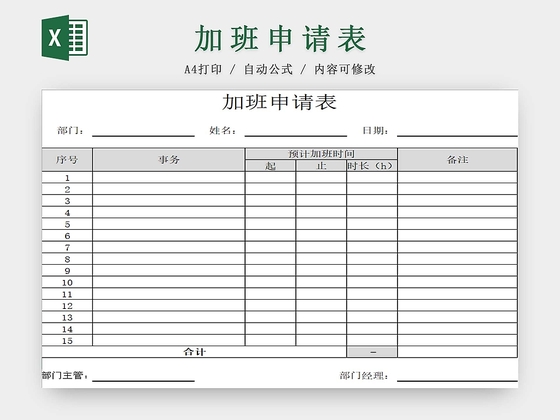Click row number 9 cell
This screenshot has width=560, height=420.
(x=67, y=271)
